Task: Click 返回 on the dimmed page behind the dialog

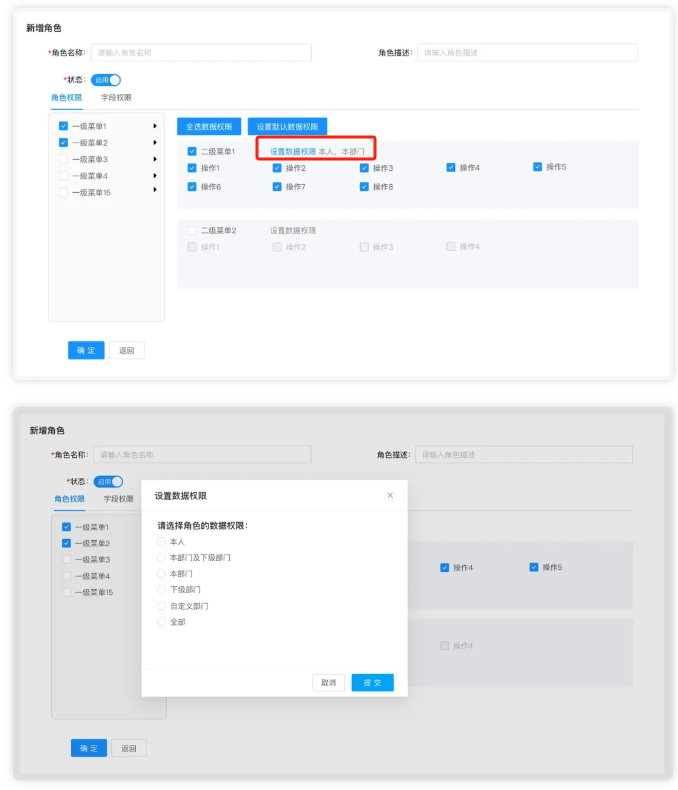Action: pos(128,748)
